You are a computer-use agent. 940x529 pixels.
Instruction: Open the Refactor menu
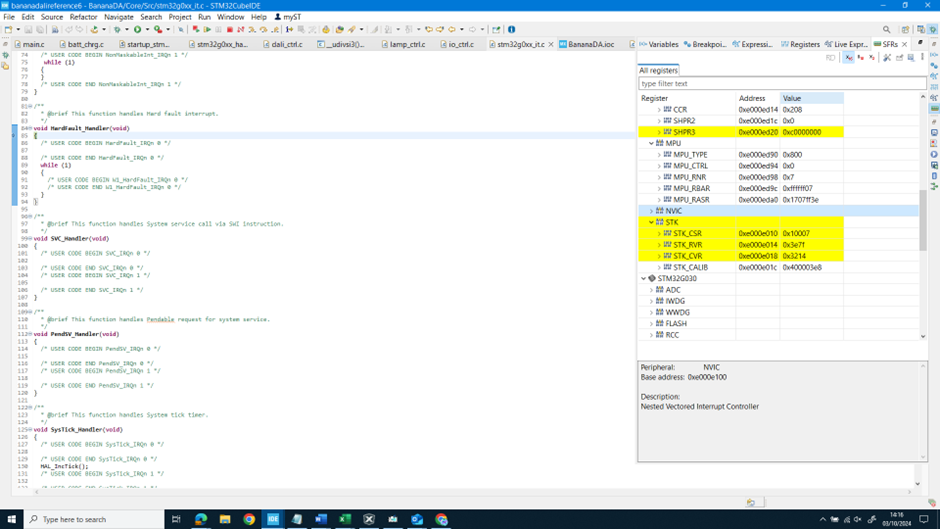pyautogui.click(x=83, y=17)
